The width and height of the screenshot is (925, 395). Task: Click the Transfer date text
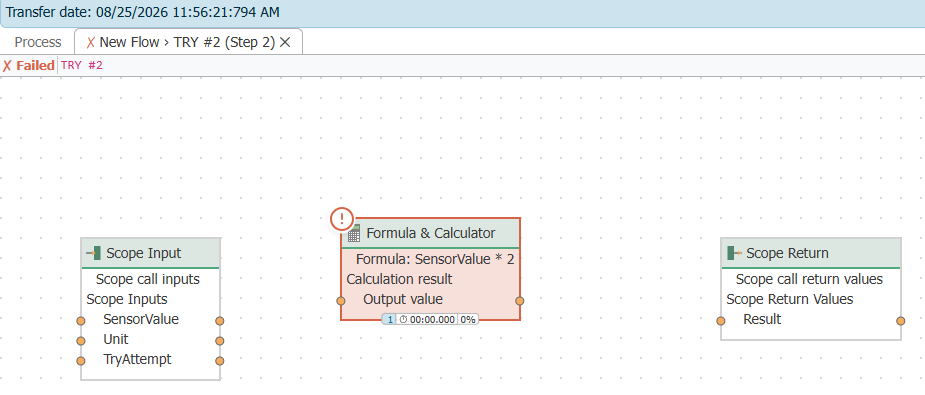coord(143,12)
